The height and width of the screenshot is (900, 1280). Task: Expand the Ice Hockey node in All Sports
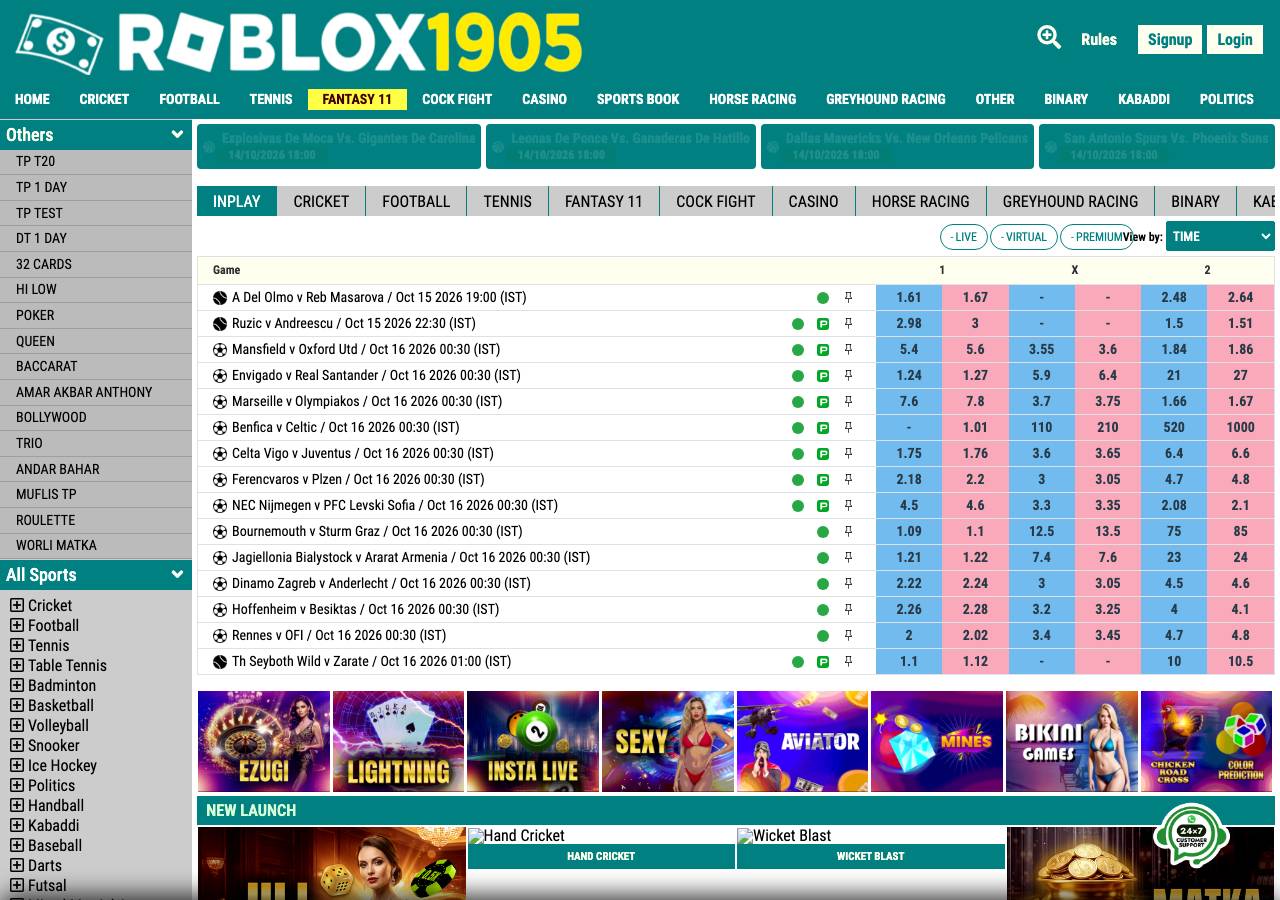tap(17, 765)
